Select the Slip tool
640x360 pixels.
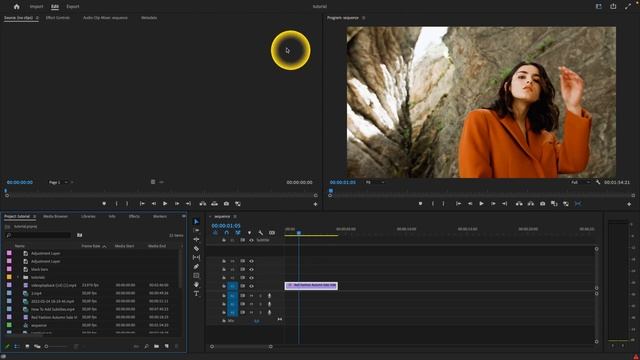pos(196,258)
